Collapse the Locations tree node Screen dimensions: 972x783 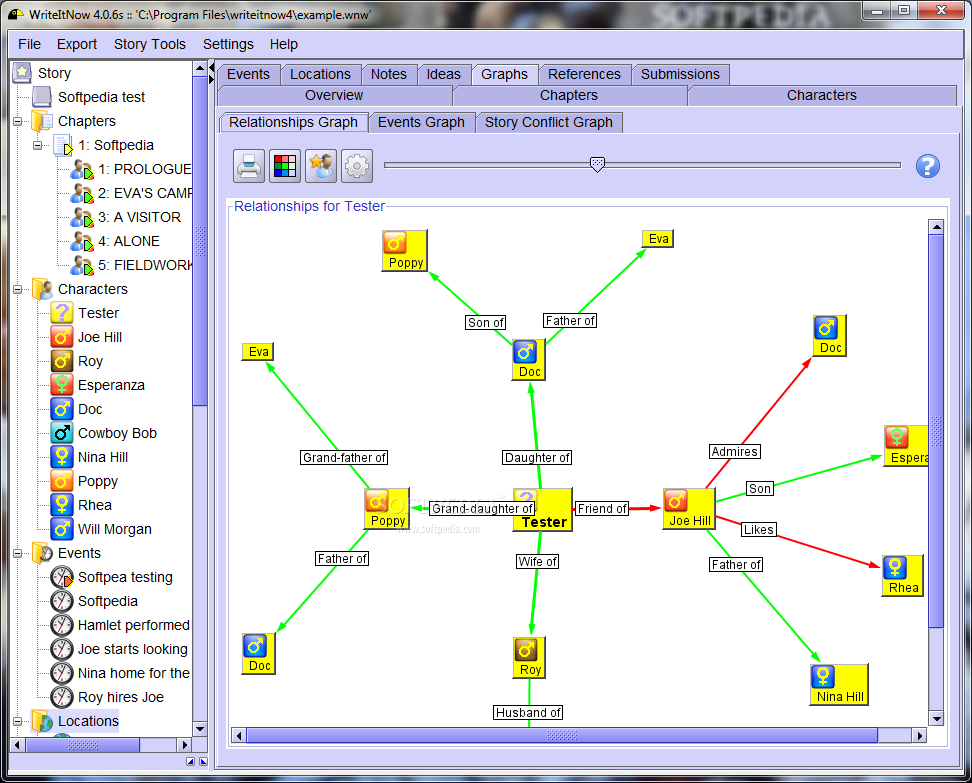[x=17, y=722]
